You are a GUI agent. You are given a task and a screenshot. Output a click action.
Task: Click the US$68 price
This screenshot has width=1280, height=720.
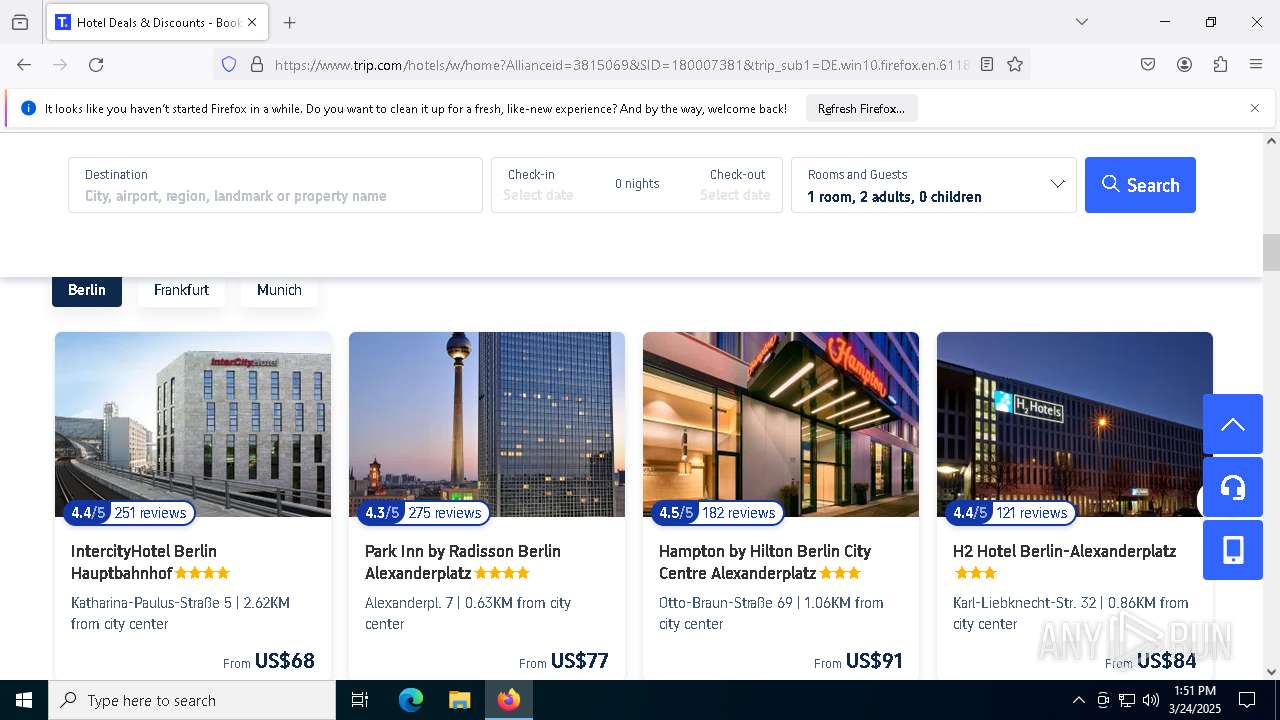(x=285, y=661)
